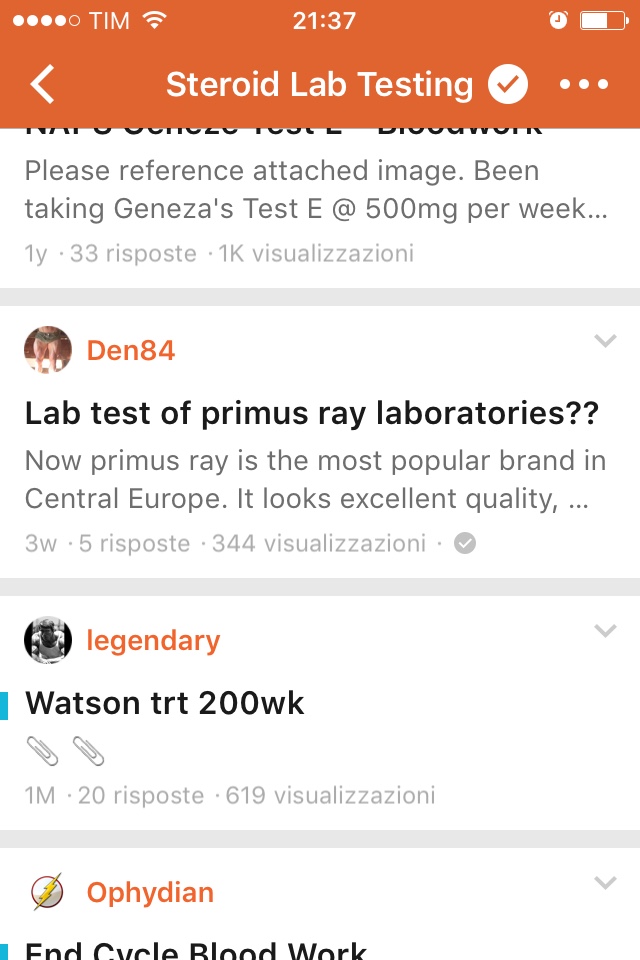Open the Den84 username link
This screenshot has height=960, width=640.
[131, 350]
